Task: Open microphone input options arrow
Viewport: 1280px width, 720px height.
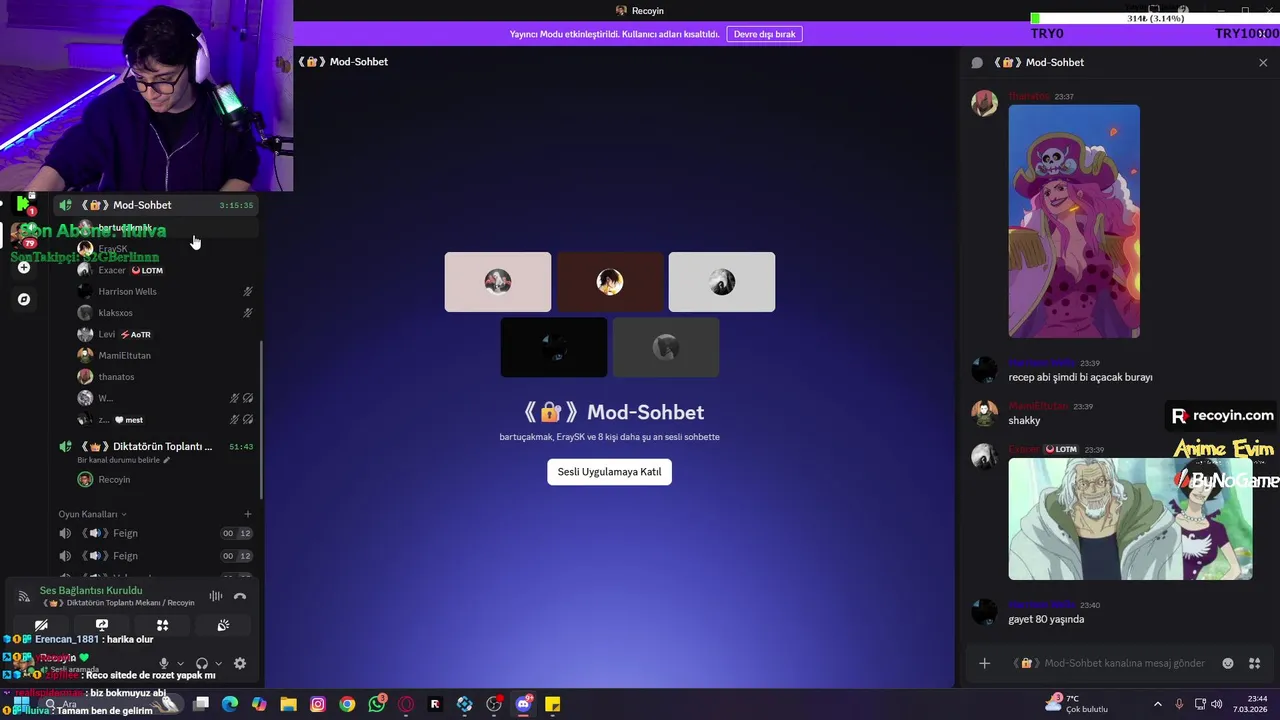Action: click(x=180, y=663)
